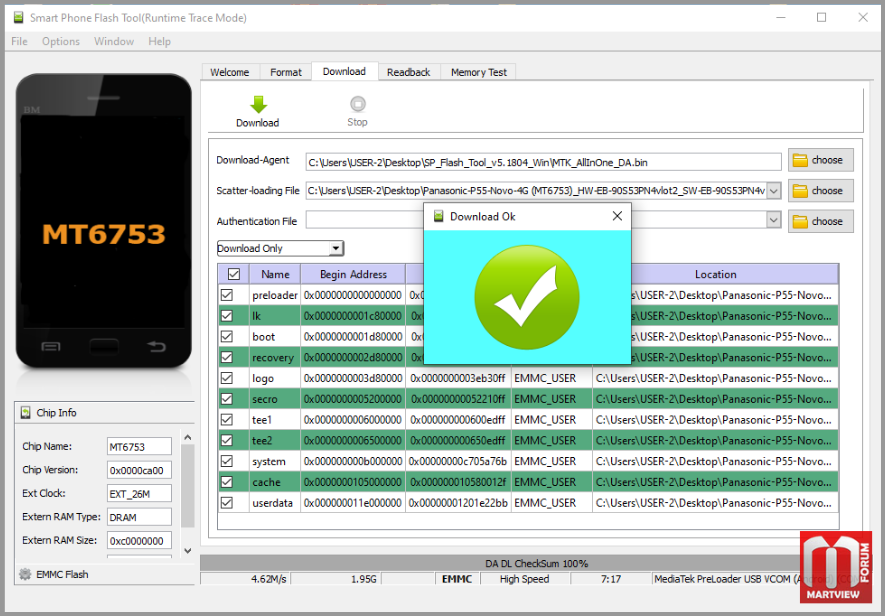
Task: Open the Window menu
Action: pyautogui.click(x=114, y=41)
